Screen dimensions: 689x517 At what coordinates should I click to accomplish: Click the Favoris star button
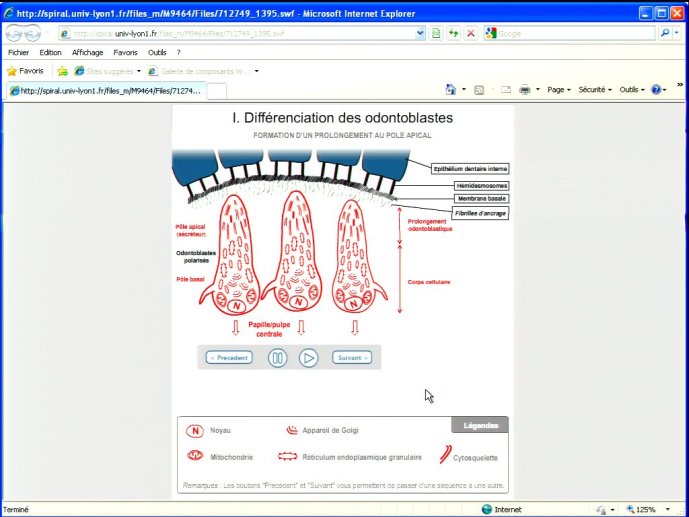click(x=26, y=71)
